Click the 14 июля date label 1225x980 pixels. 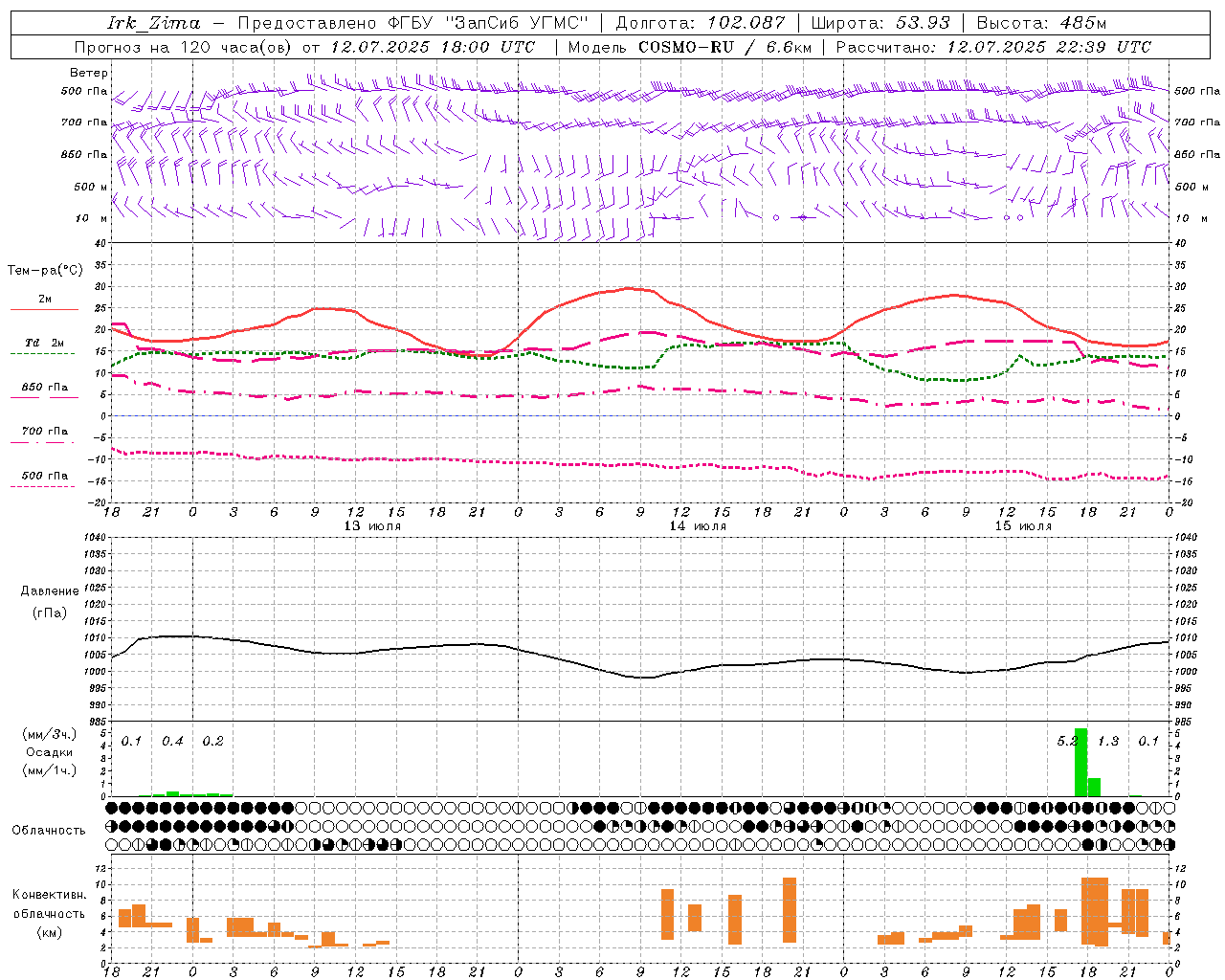(x=698, y=526)
